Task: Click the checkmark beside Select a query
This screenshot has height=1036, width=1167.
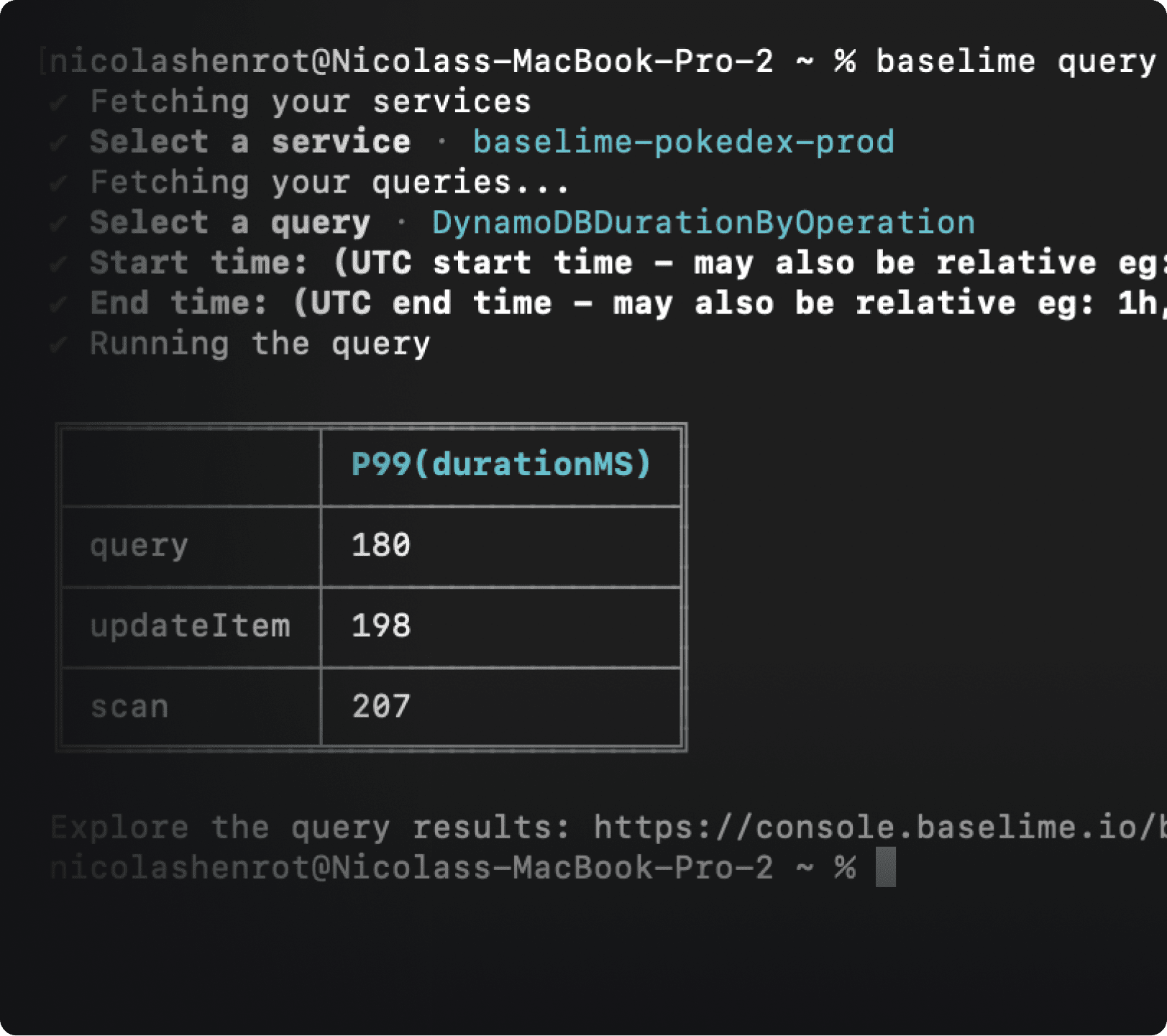Action: pyautogui.click(x=58, y=224)
